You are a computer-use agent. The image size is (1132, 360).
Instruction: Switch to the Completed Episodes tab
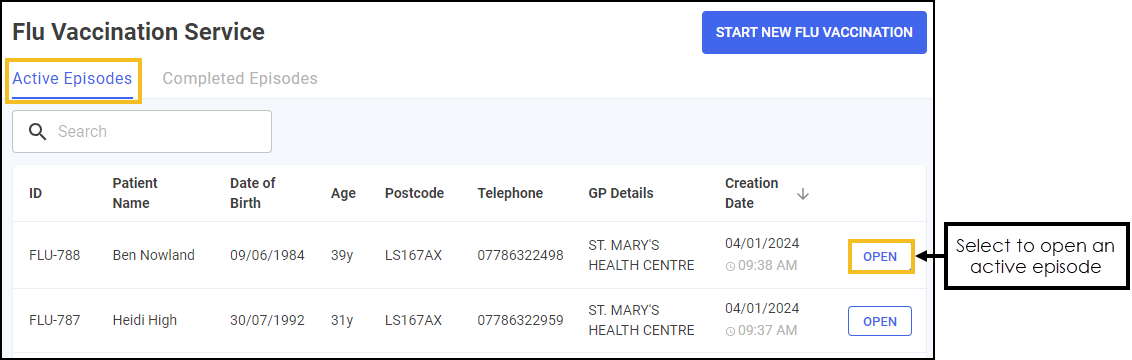click(x=240, y=79)
